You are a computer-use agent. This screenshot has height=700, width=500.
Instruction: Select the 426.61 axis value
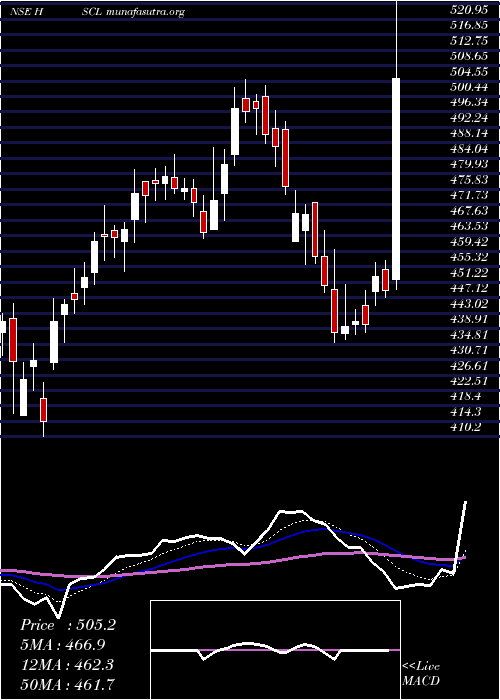click(468, 365)
